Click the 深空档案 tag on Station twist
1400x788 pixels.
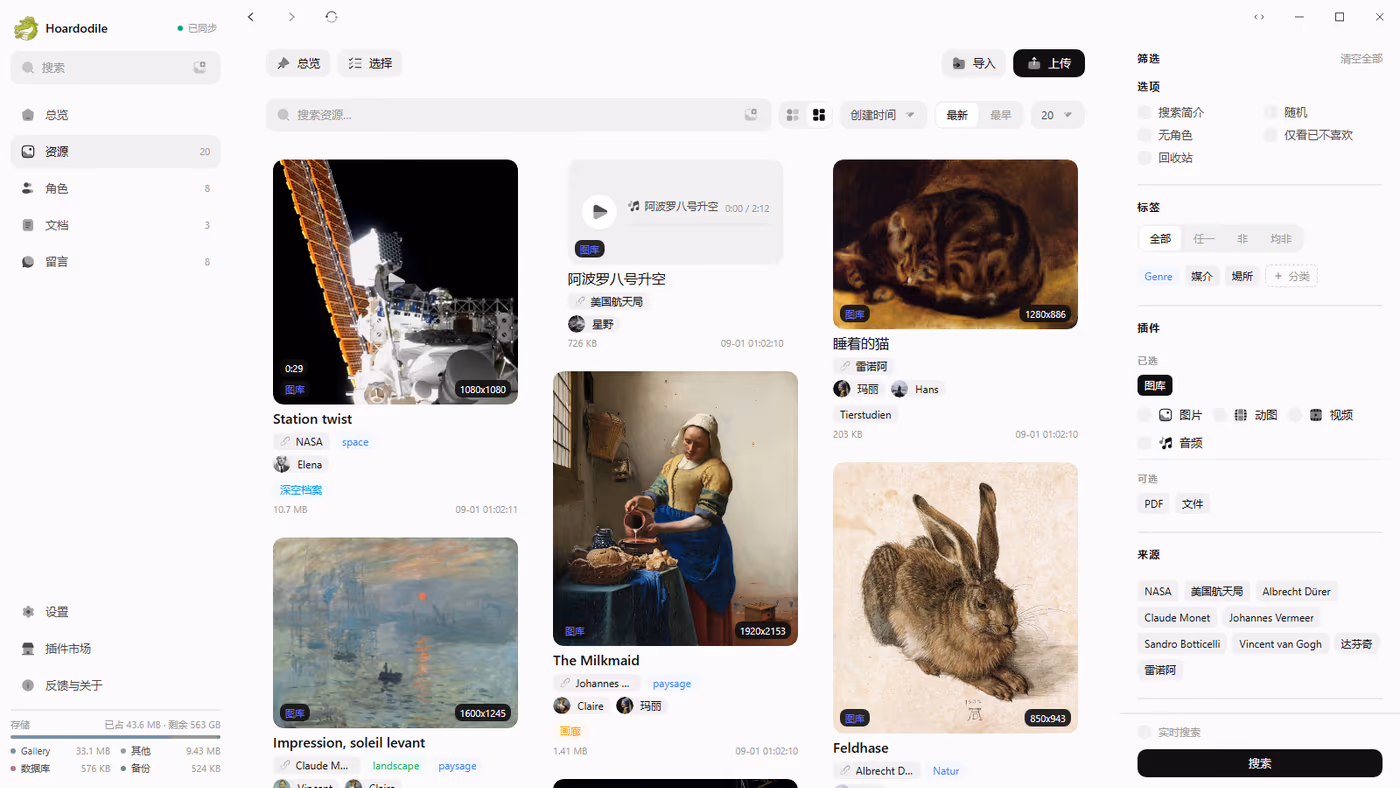pos(301,490)
